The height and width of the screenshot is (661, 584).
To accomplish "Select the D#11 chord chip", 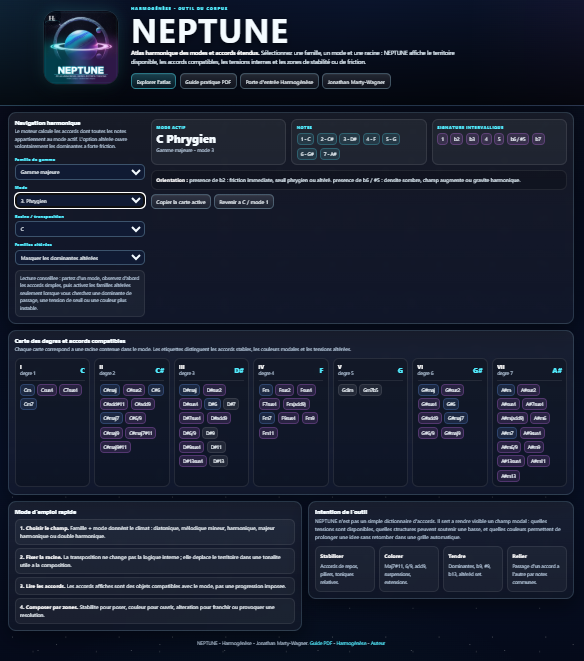I will [x=216, y=447].
